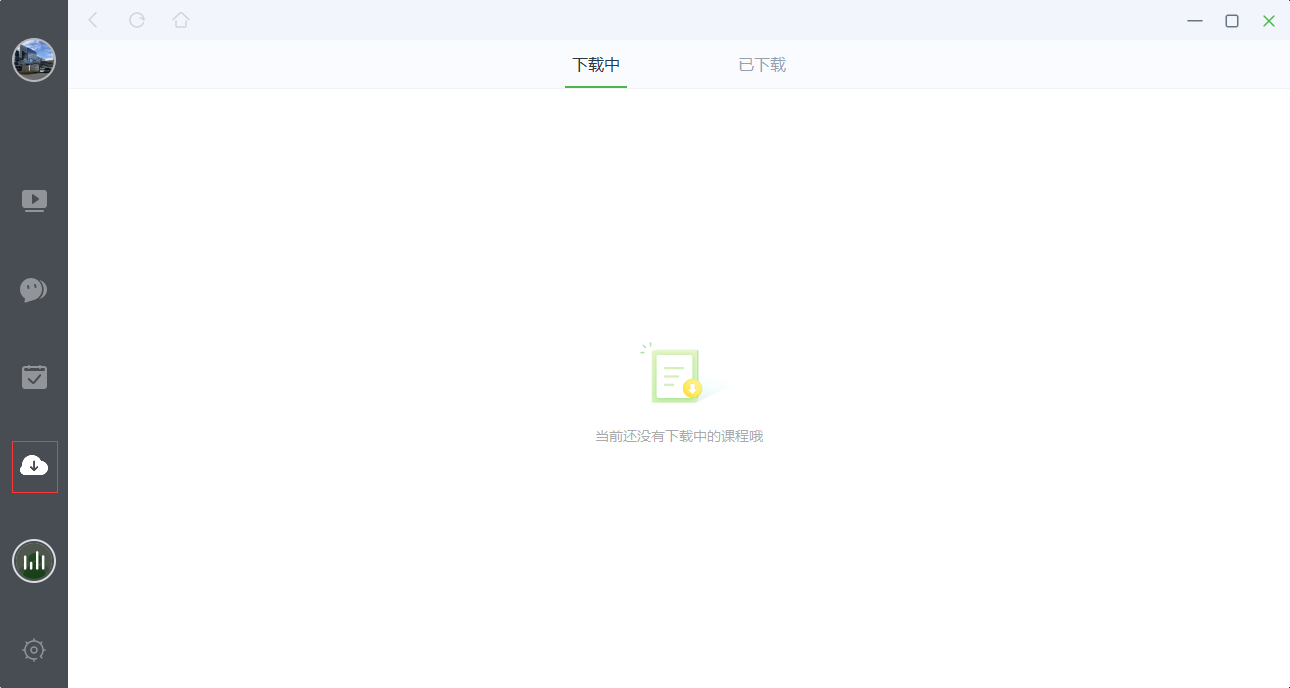Close the window with green X
The image size is (1290, 688).
click(x=1269, y=21)
